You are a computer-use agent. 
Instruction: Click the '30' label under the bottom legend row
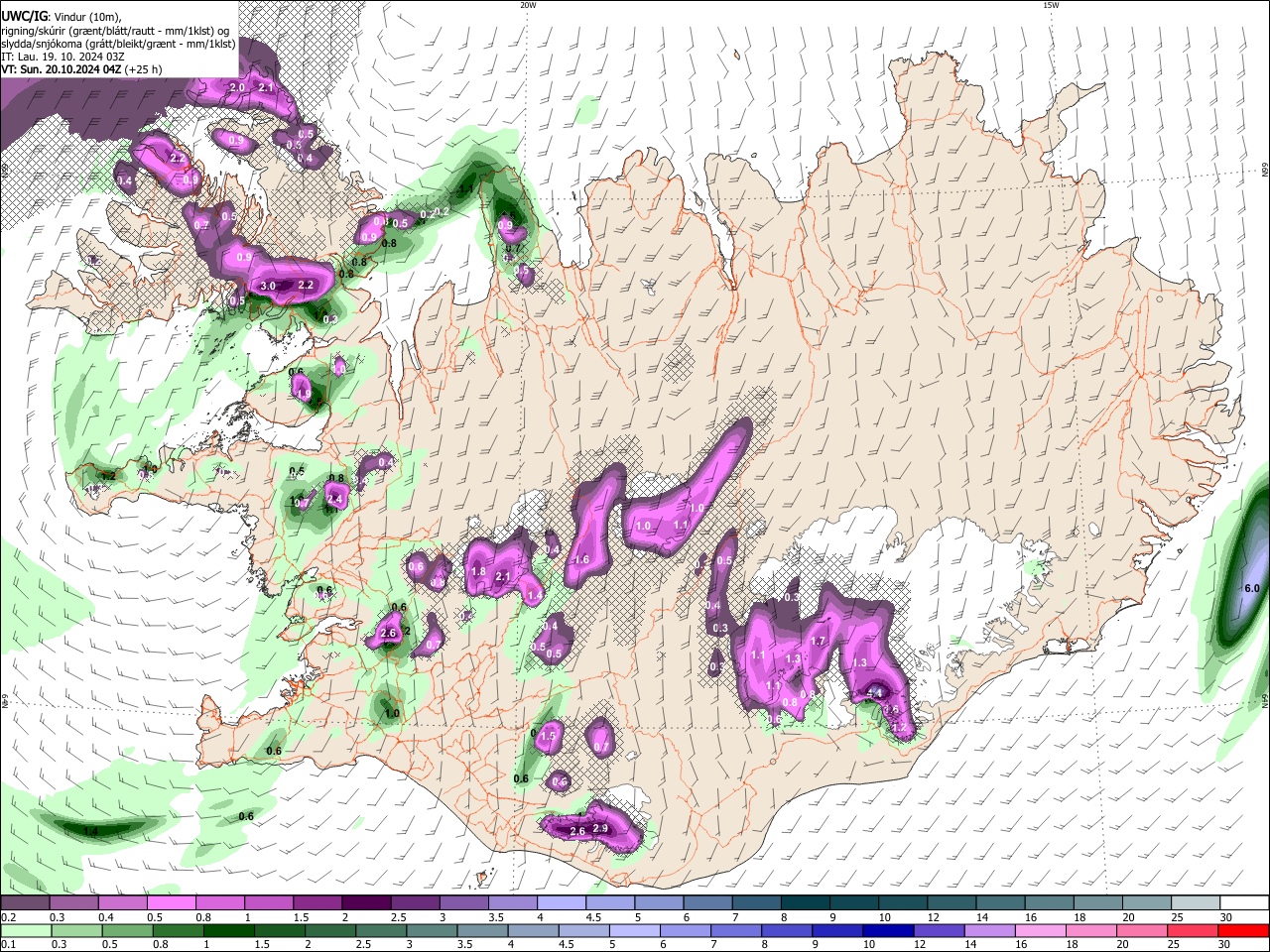click(x=1226, y=944)
